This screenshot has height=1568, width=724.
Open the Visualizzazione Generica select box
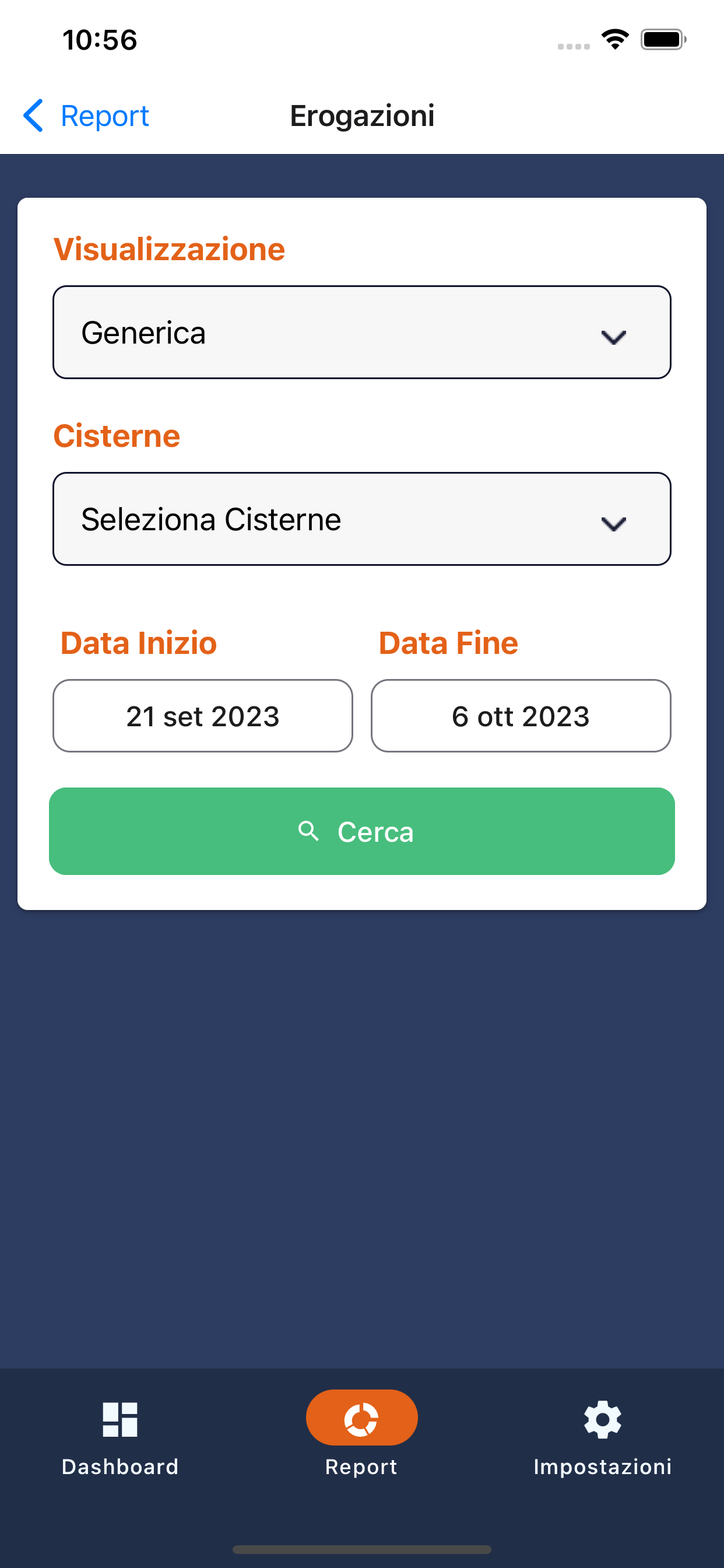[x=362, y=332]
